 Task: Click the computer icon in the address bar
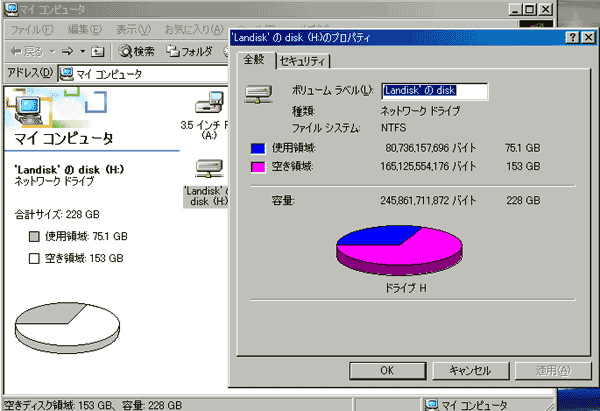pos(67,74)
